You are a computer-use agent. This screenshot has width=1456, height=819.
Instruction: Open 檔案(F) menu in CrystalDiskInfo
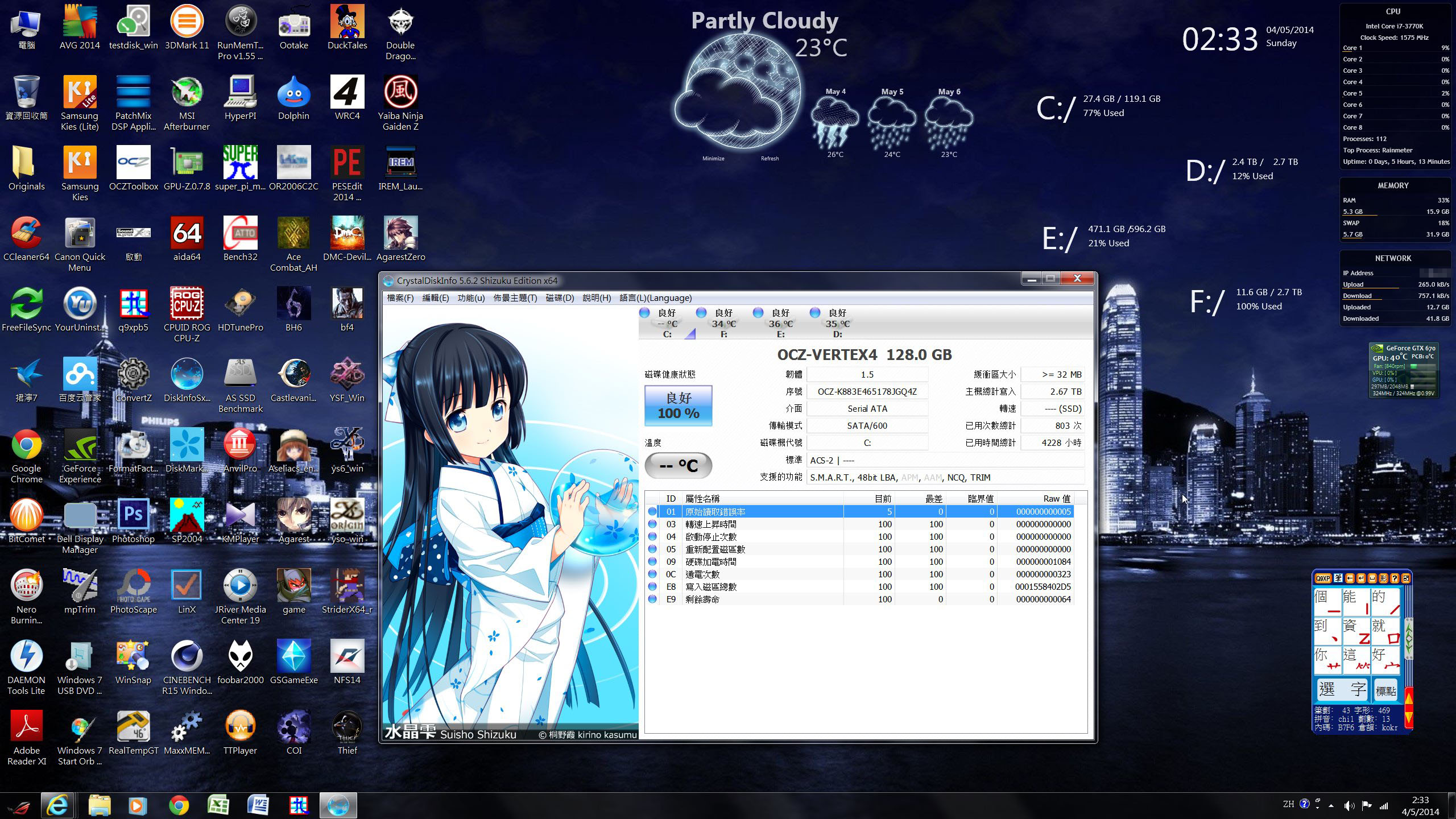coord(400,298)
